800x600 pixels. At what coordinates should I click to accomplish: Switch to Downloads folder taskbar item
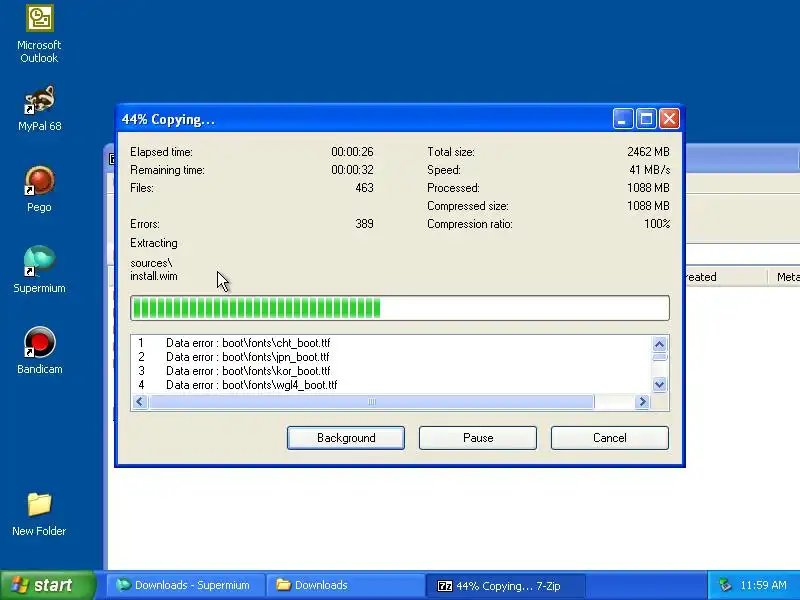click(345, 585)
